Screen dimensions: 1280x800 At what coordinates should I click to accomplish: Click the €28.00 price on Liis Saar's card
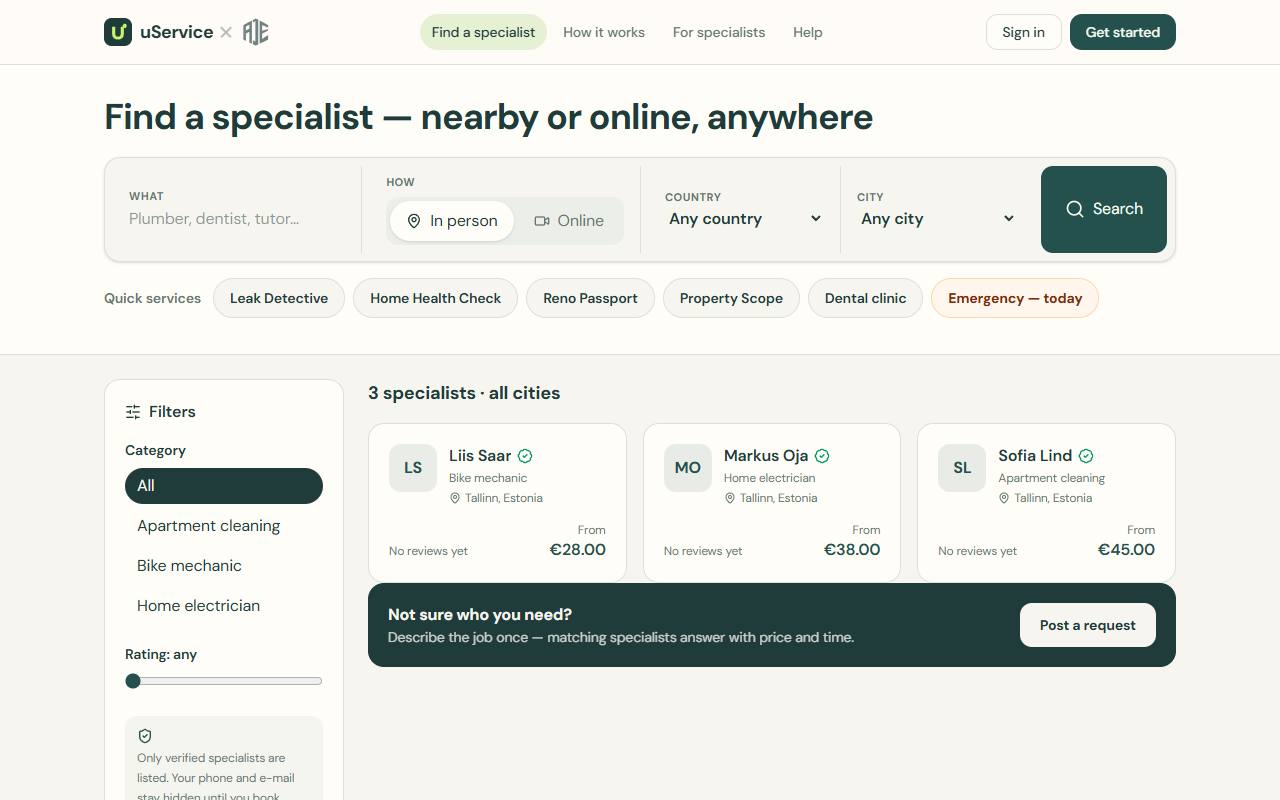578,550
